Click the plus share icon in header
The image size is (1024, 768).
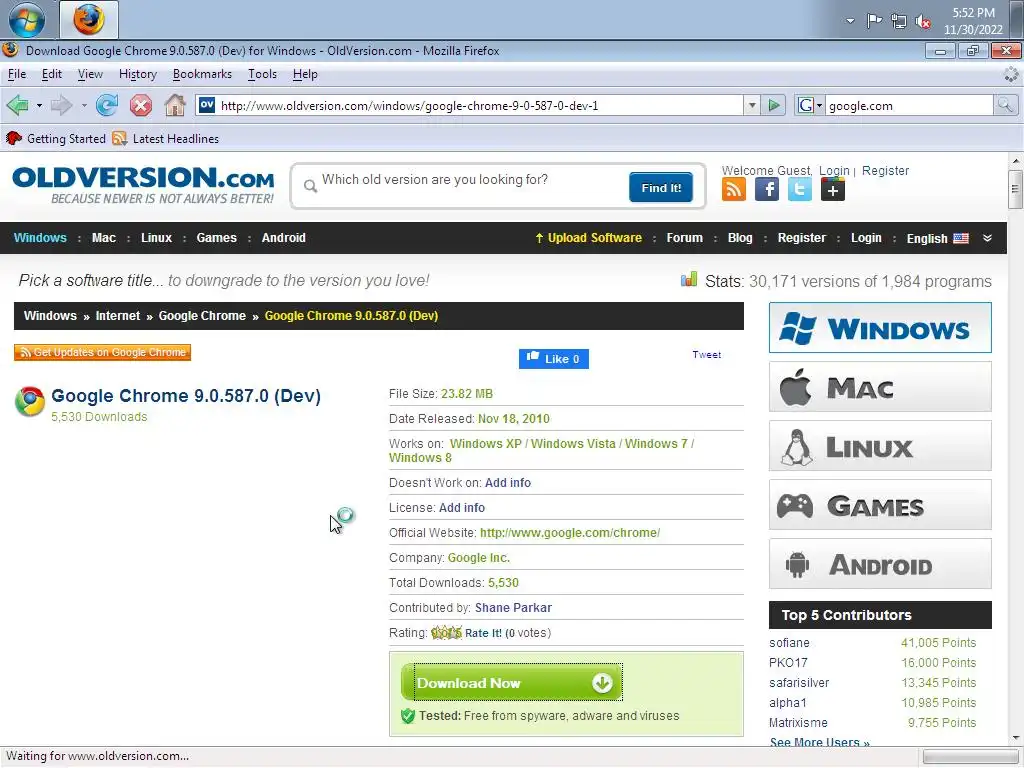833,189
